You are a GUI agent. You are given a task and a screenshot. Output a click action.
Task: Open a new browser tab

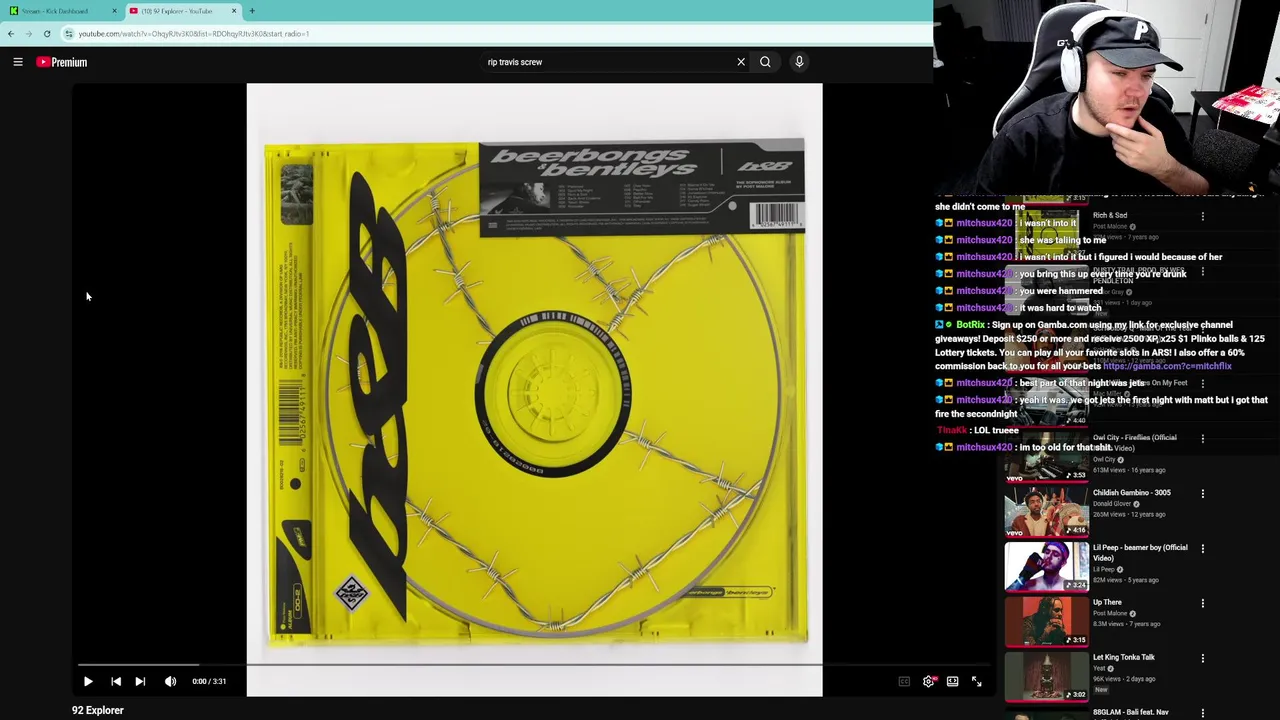pos(252,11)
